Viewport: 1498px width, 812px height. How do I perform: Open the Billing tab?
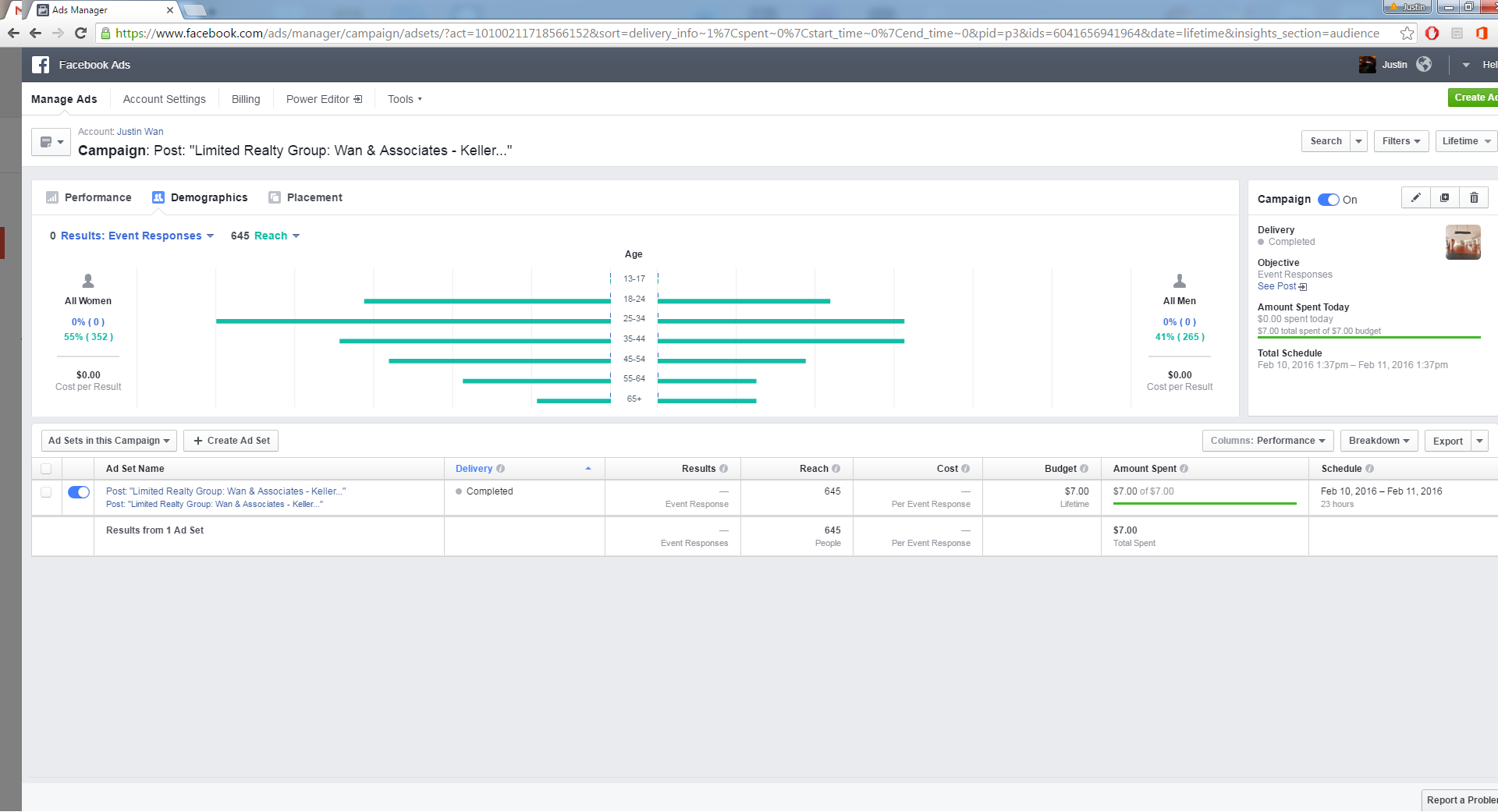pos(246,99)
